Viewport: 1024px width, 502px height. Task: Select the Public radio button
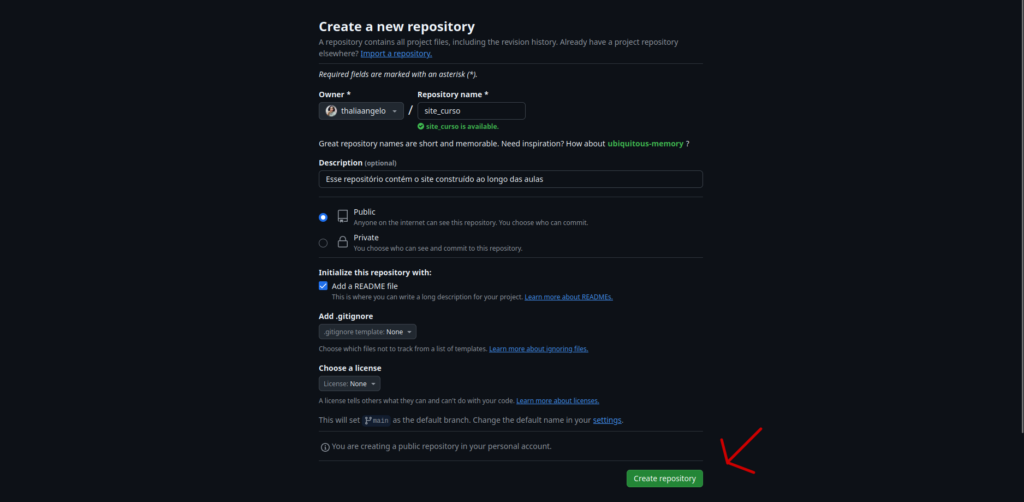[323, 217]
